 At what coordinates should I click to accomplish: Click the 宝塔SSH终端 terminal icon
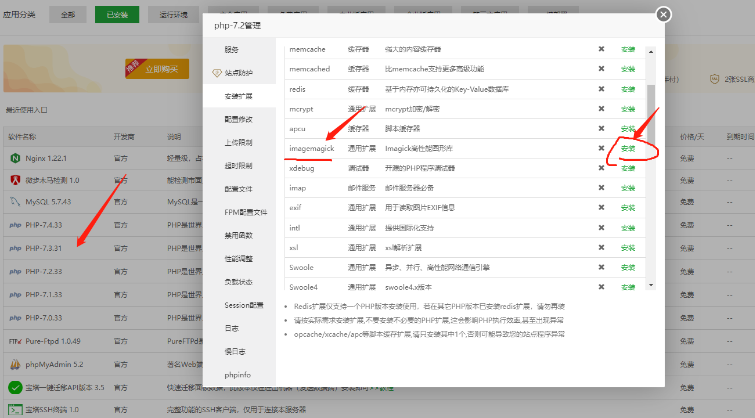(15, 410)
